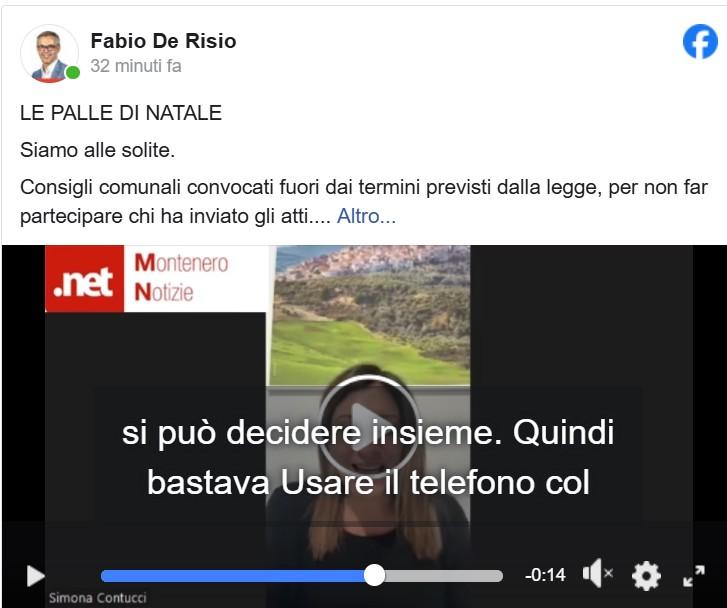
Task: Click the landscape hillside photo in video
Action: tap(370, 315)
